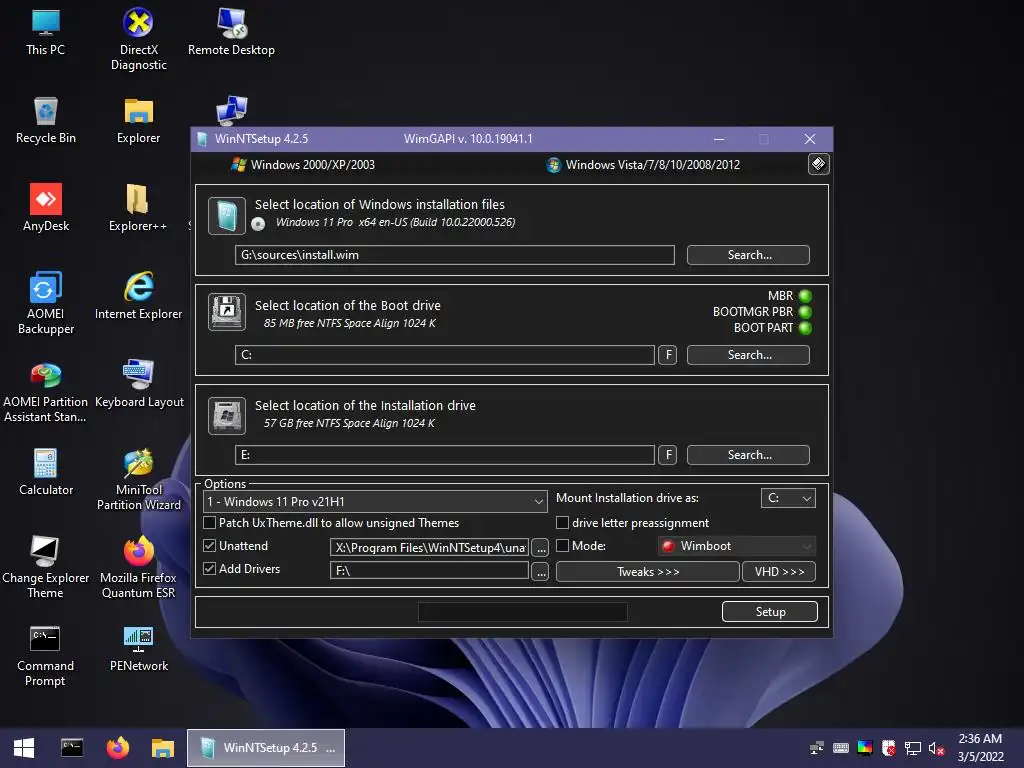Click the BOOT PART green indicator
Screen dimensions: 1024x768
pos(805,328)
